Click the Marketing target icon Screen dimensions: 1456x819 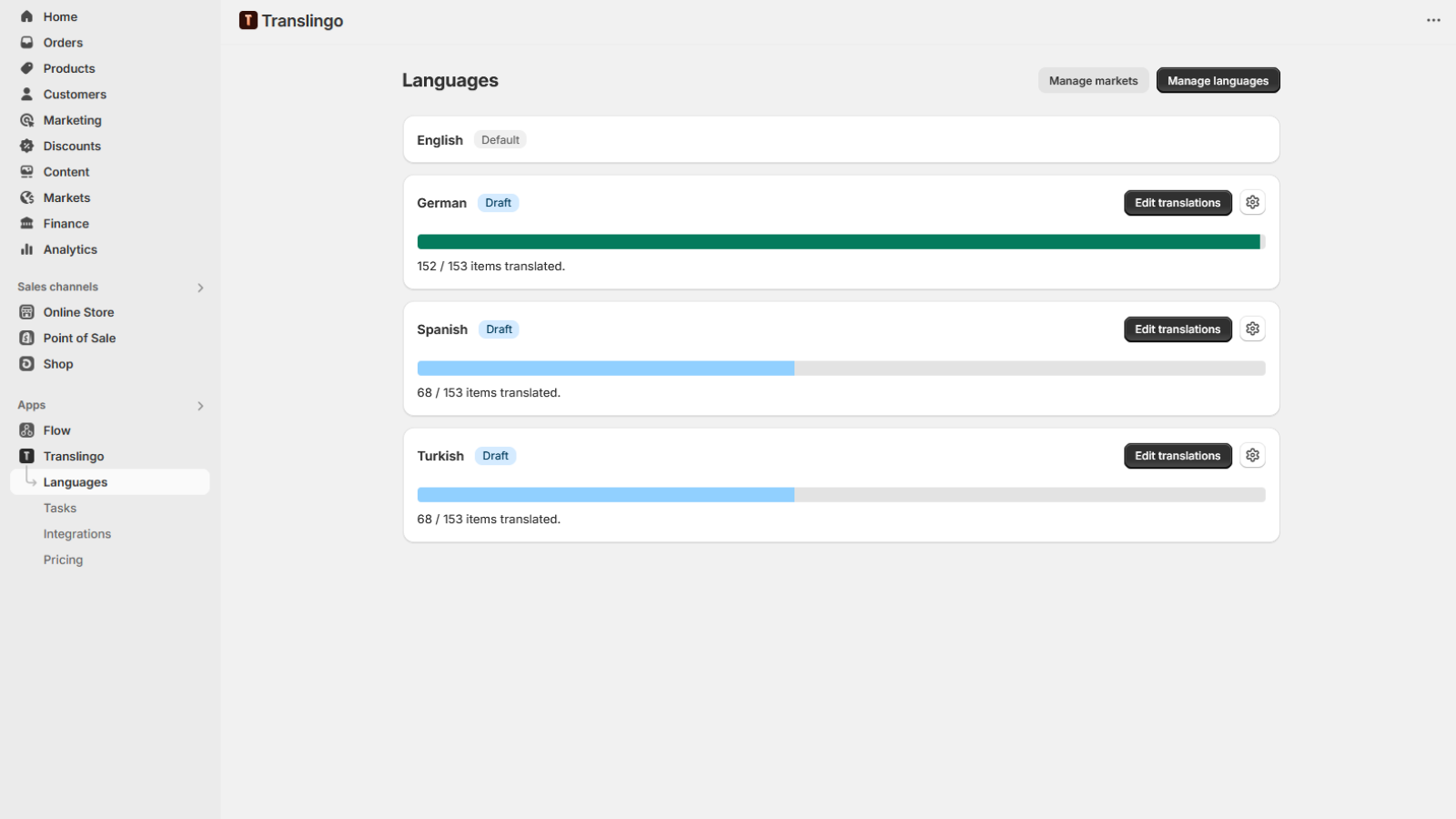pyautogui.click(x=27, y=120)
